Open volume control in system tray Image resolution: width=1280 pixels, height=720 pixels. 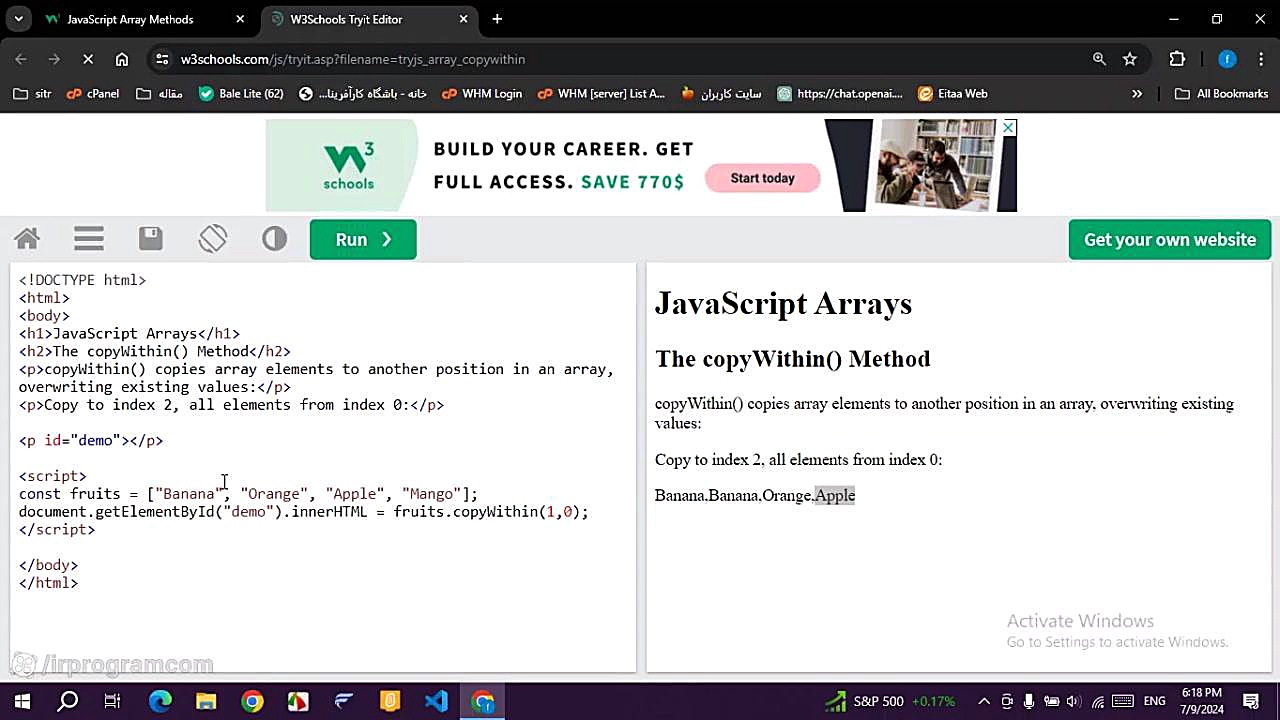(1073, 701)
